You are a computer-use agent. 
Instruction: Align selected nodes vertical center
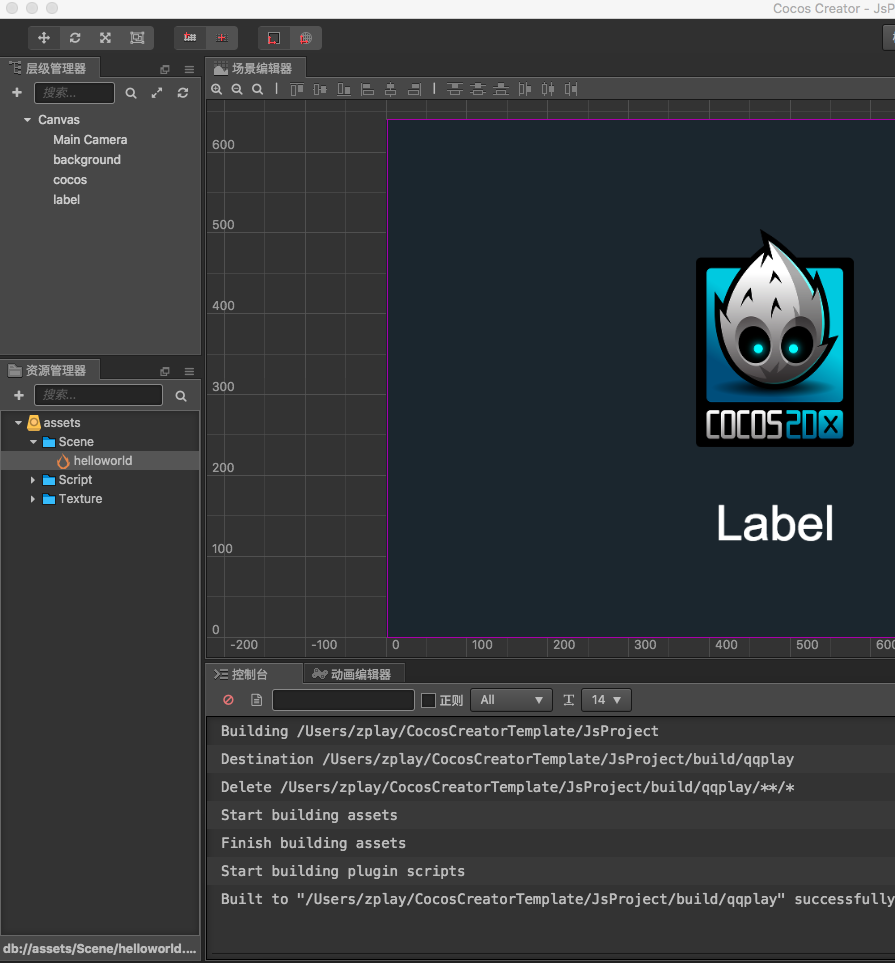tap(320, 90)
